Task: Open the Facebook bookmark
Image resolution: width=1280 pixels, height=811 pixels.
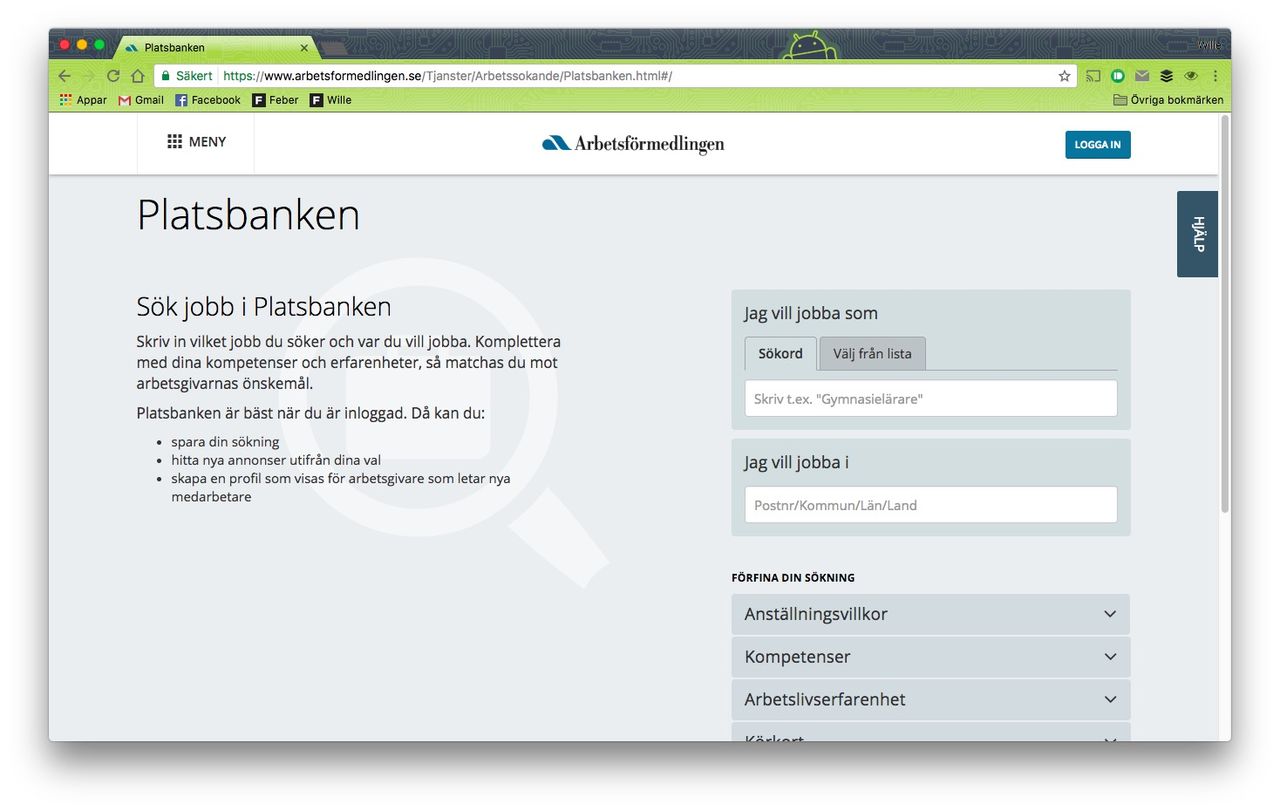Action: [x=208, y=100]
